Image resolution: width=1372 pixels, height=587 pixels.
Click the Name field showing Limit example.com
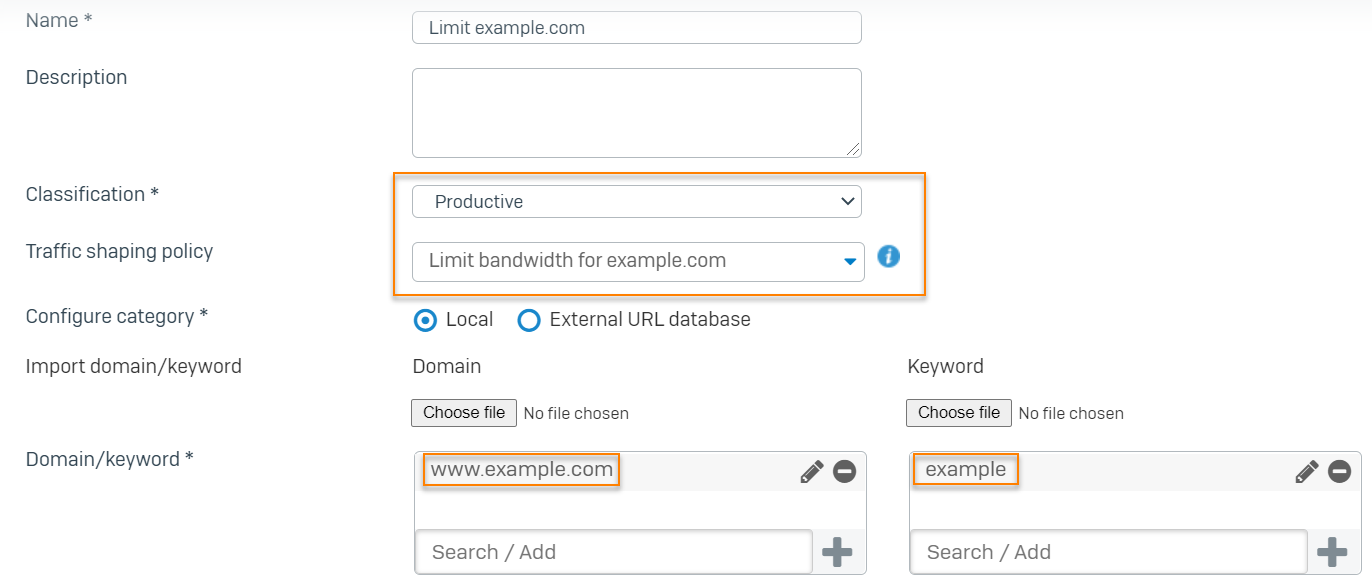coord(636,27)
